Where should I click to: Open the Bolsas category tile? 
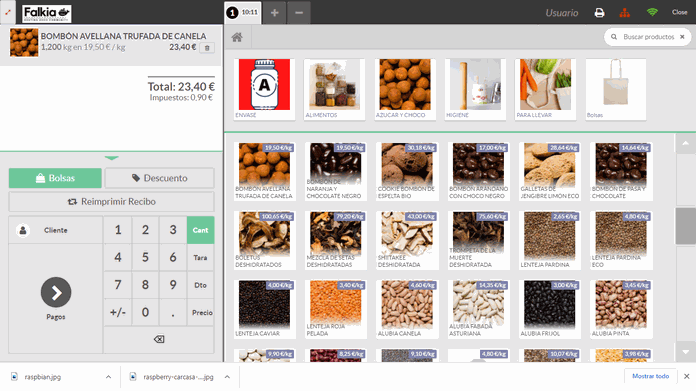click(x=616, y=89)
